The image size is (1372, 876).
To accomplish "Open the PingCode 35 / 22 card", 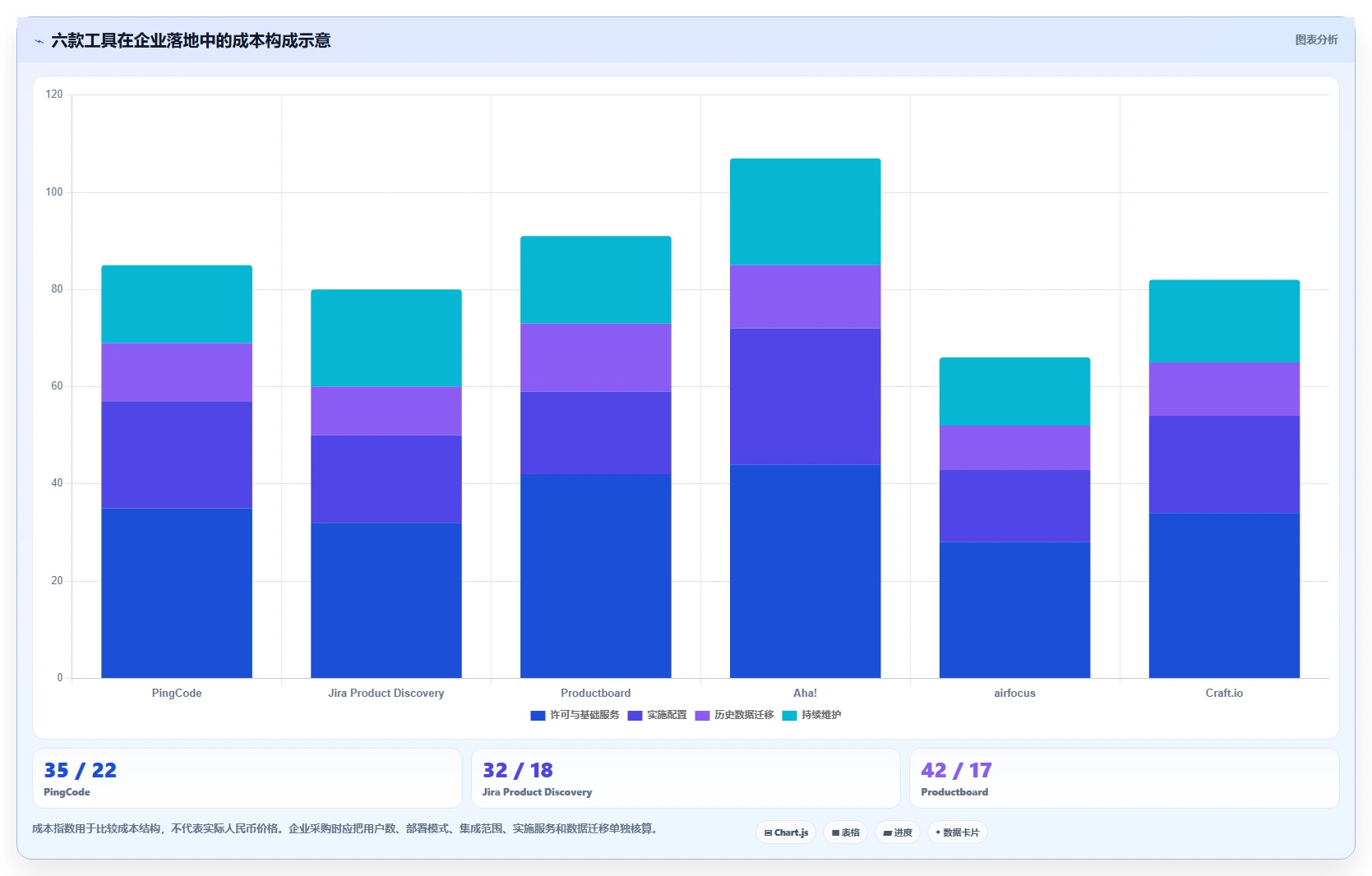I will [247, 778].
